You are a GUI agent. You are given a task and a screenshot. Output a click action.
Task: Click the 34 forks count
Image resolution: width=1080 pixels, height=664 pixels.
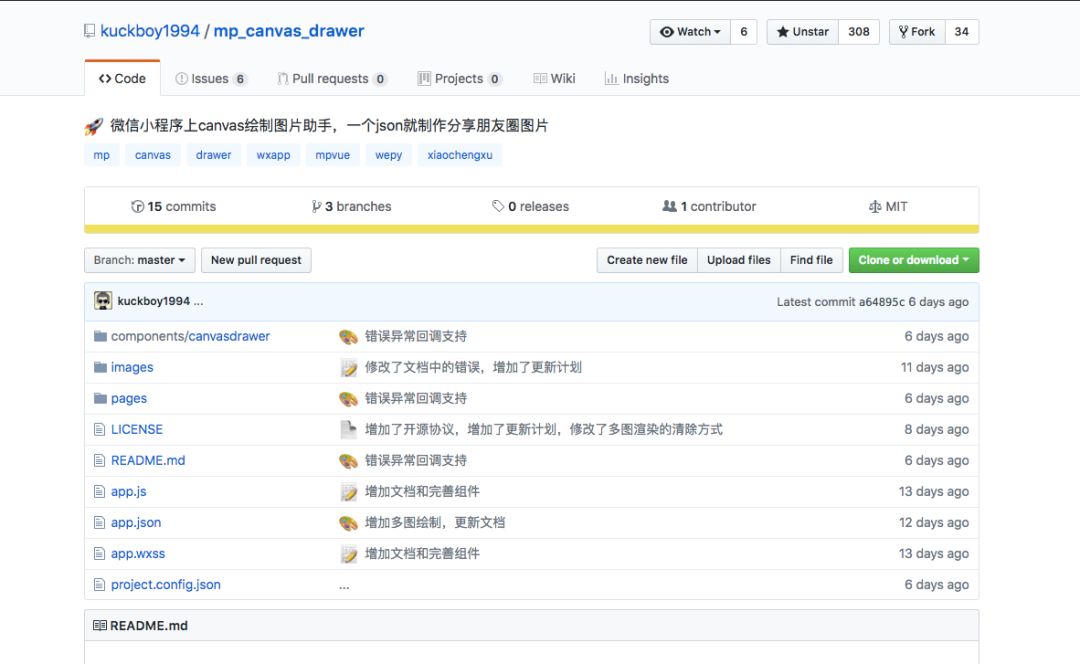click(962, 32)
